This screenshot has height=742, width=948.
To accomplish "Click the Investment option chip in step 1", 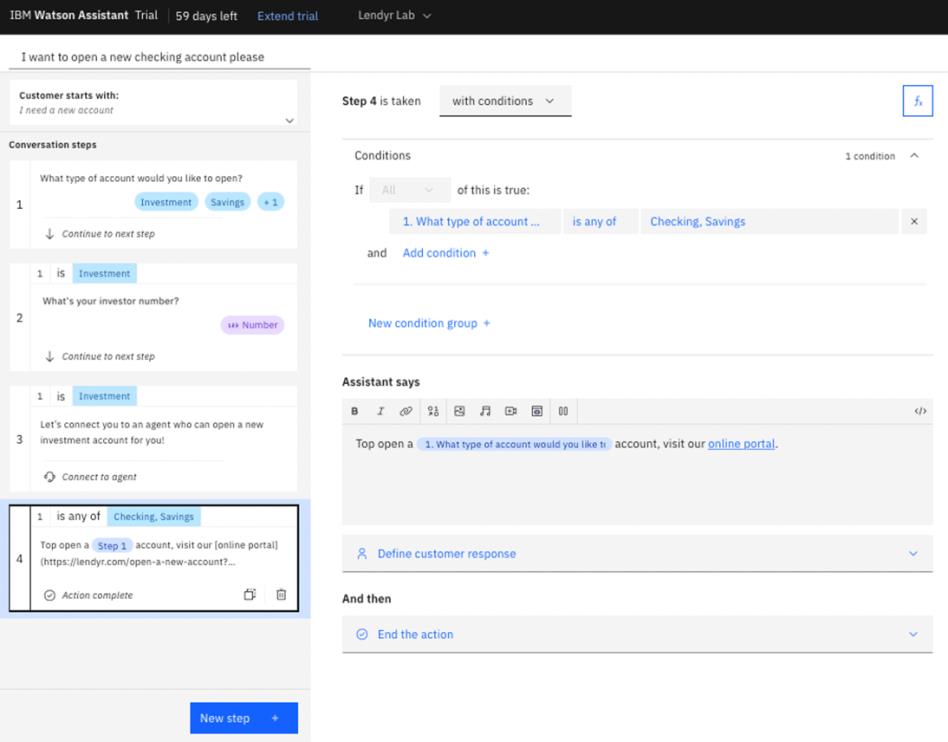I will click(x=166, y=202).
